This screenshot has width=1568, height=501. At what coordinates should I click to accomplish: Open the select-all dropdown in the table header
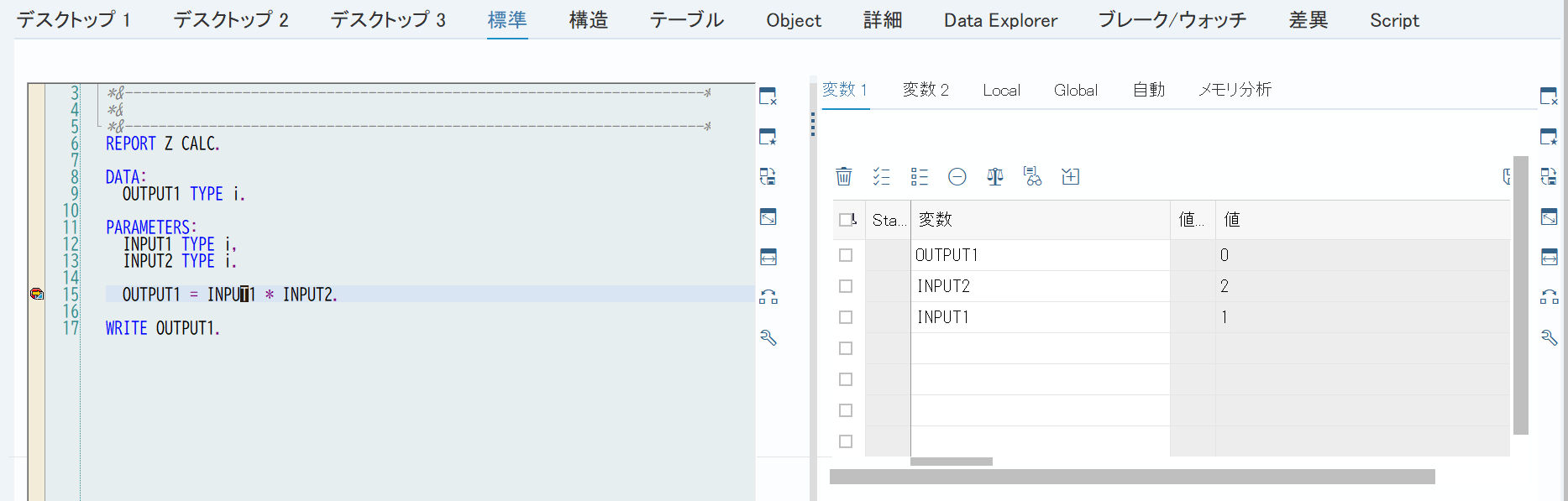click(x=847, y=220)
